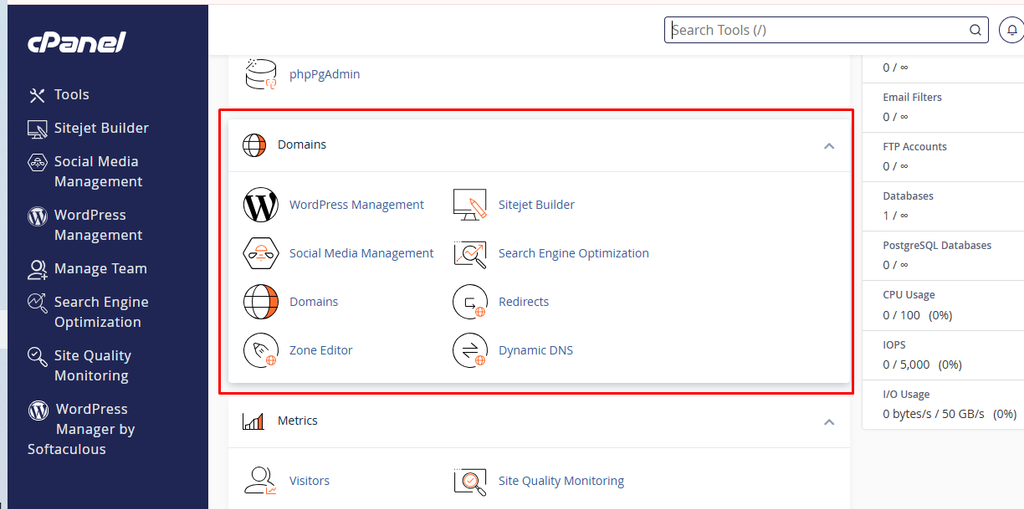1024x509 pixels.
Task: Click the Domains globe tool icon
Action: click(x=261, y=302)
